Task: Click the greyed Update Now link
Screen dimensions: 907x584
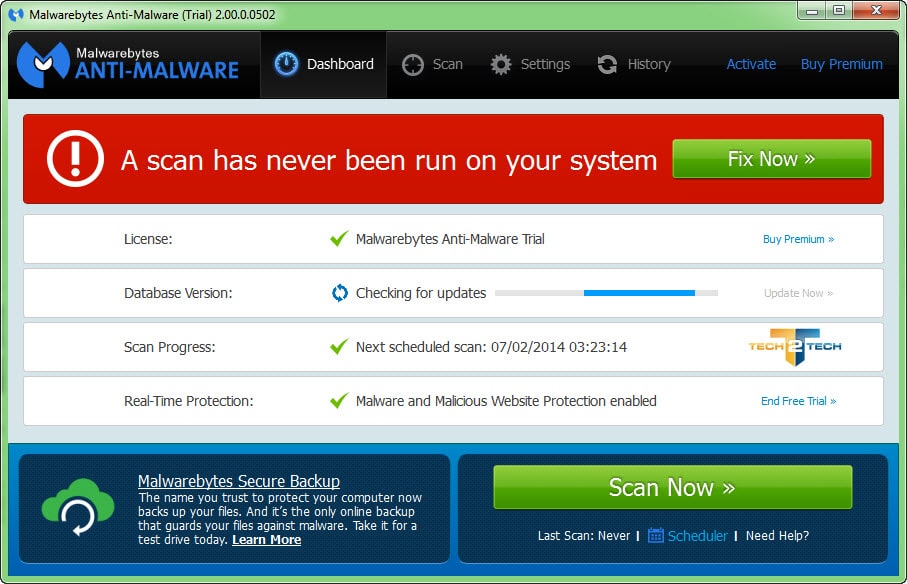Action: pyautogui.click(x=798, y=293)
